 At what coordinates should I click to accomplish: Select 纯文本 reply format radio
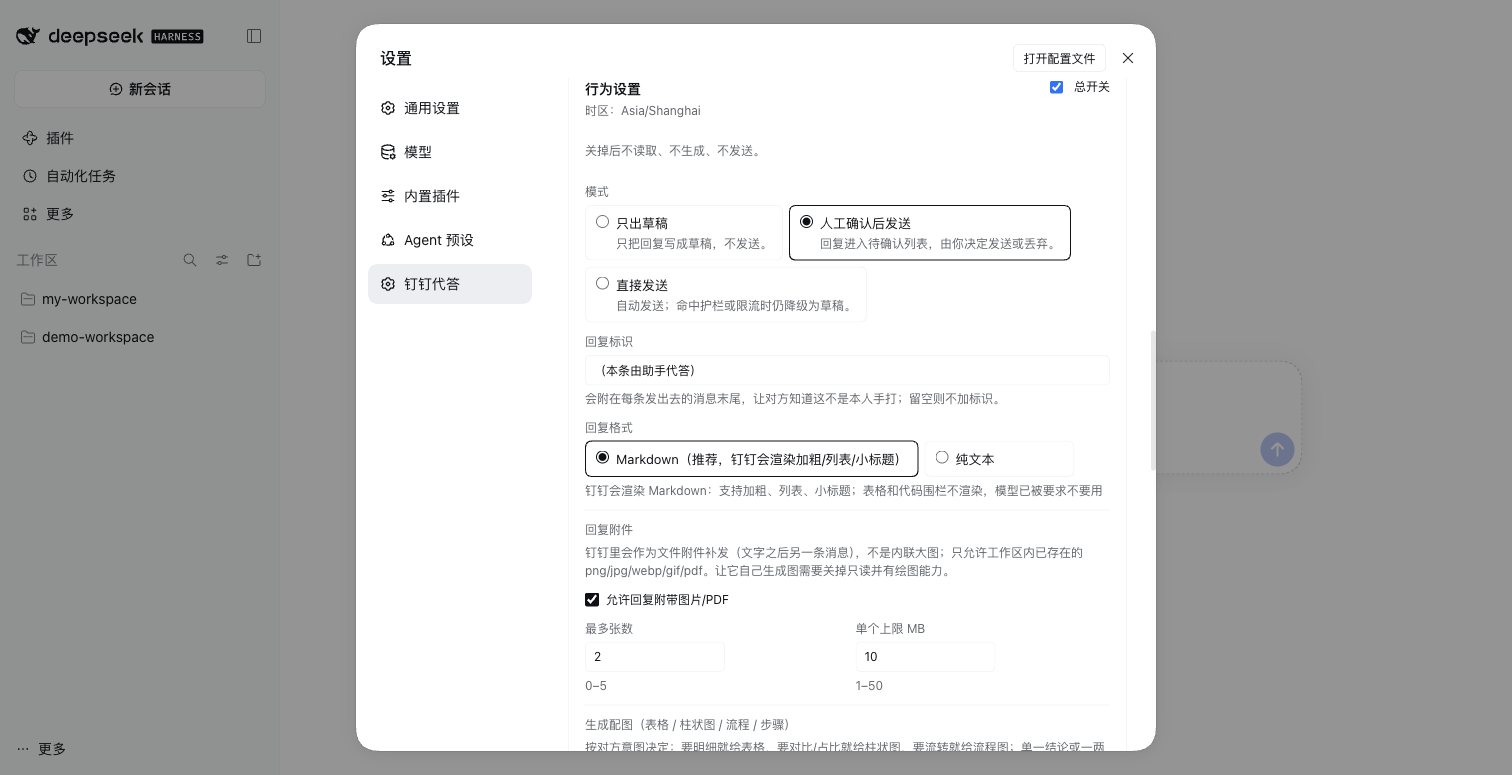942,458
